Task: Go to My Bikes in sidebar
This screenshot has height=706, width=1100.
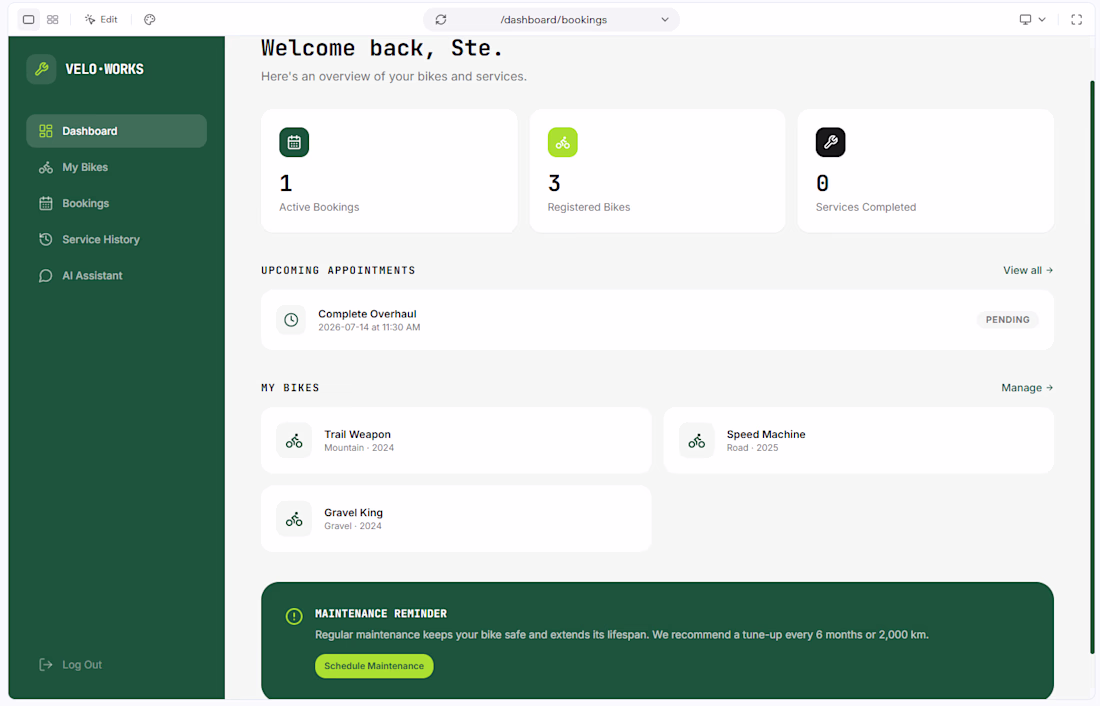Action: pos(116,167)
